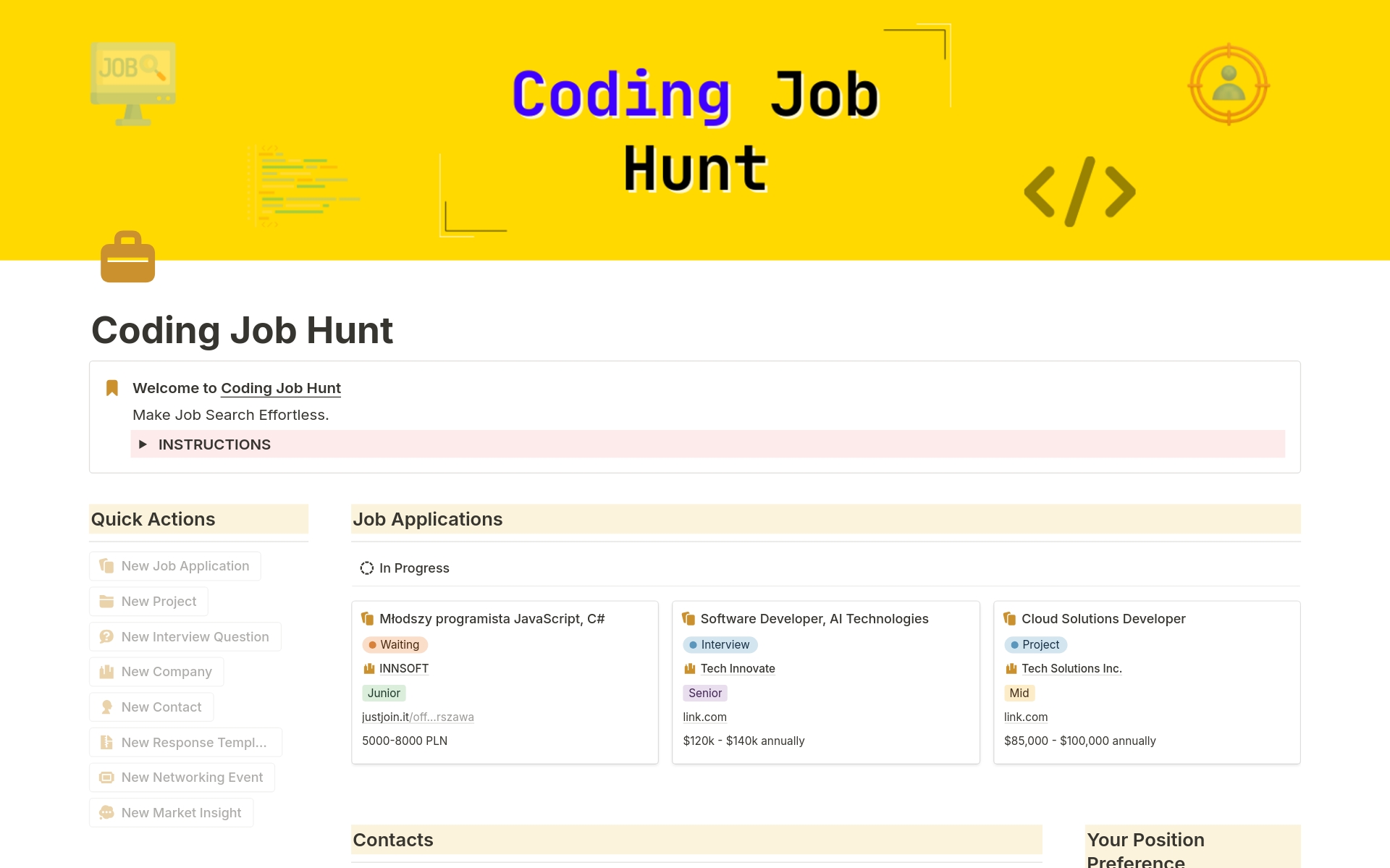Image resolution: width=1390 pixels, height=868 pixels.
Task: Click the New Interview Question speech icon
Action: (x=106, y=637)
